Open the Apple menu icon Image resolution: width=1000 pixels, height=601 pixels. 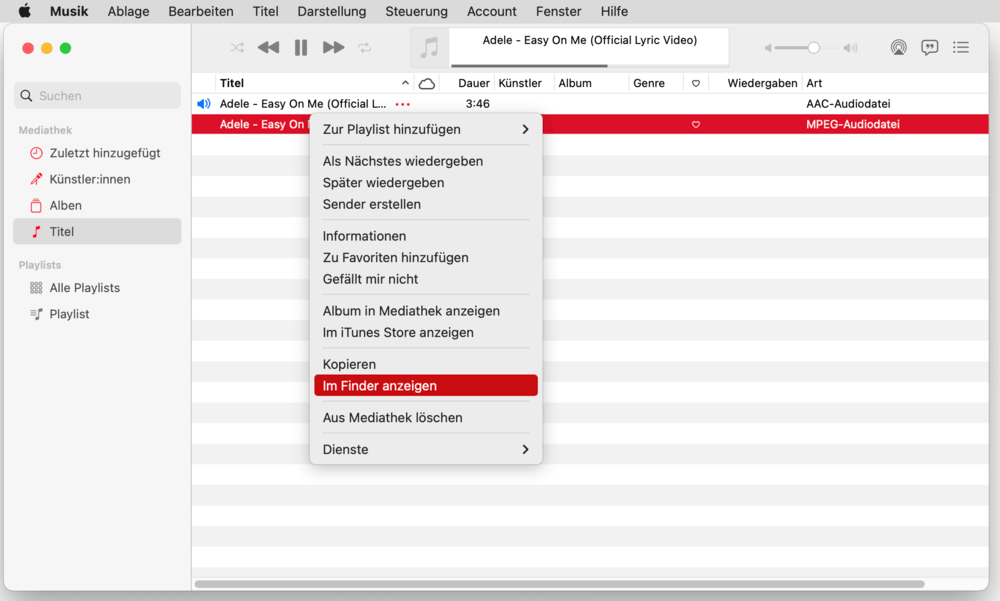(24, 11)
